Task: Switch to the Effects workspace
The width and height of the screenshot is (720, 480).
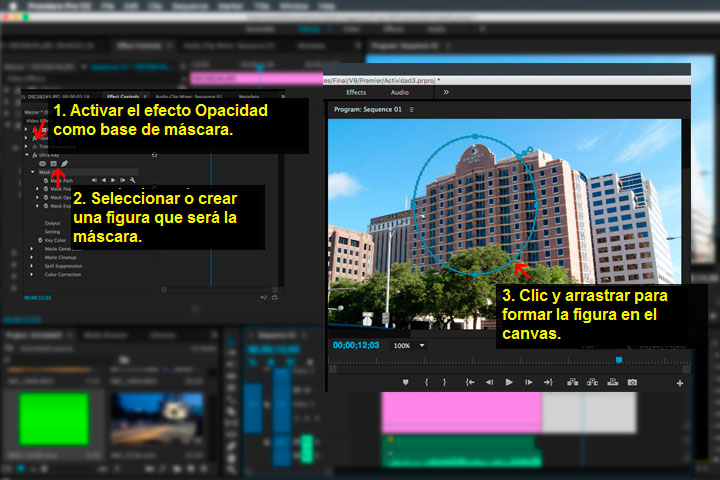Action: pos(356,92)
